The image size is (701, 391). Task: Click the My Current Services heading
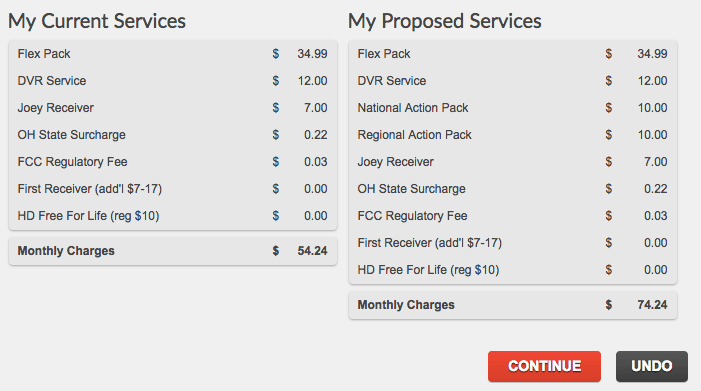pyautogui.click(x=97, y=21)
